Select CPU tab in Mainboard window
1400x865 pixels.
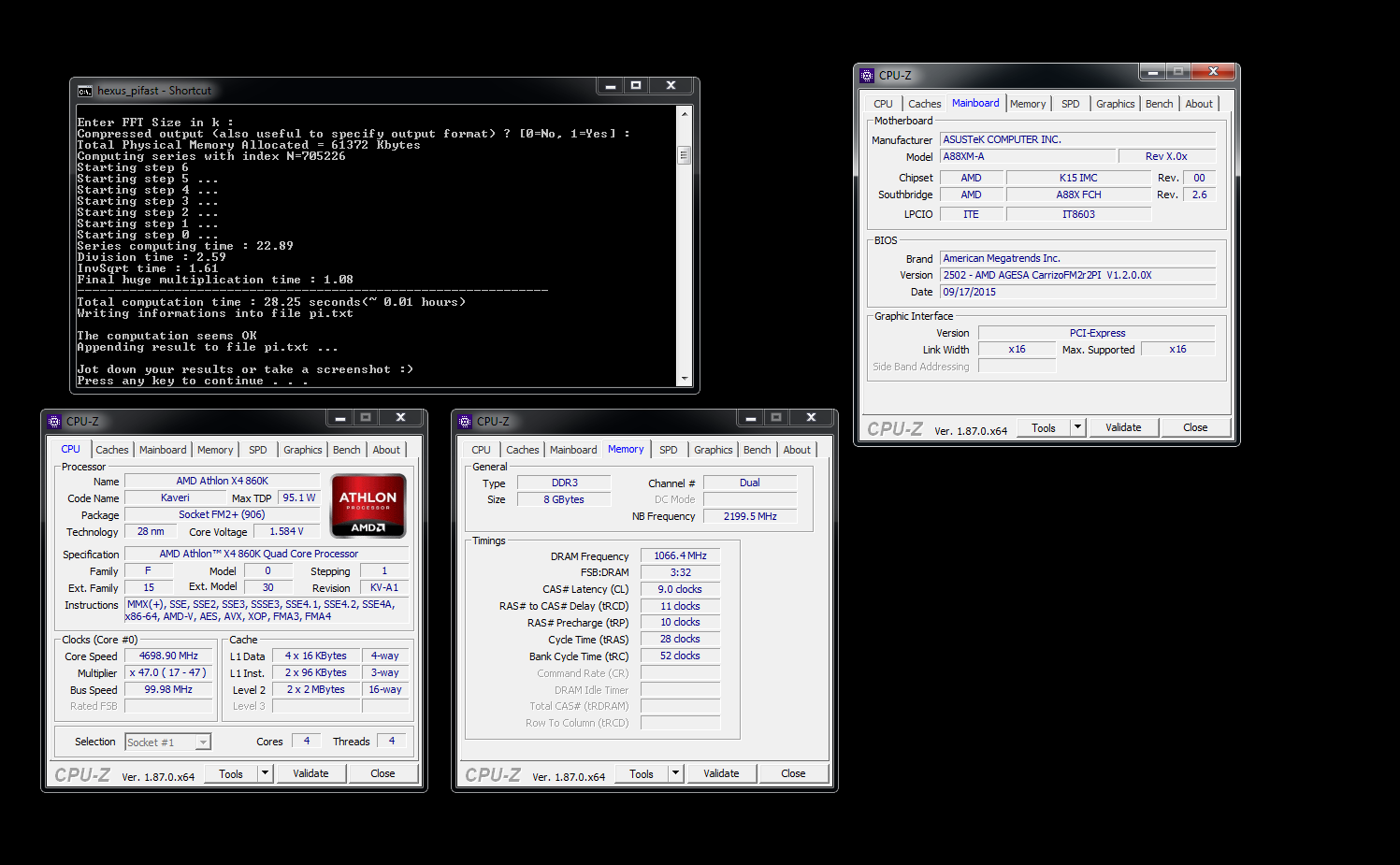point(883,104)
